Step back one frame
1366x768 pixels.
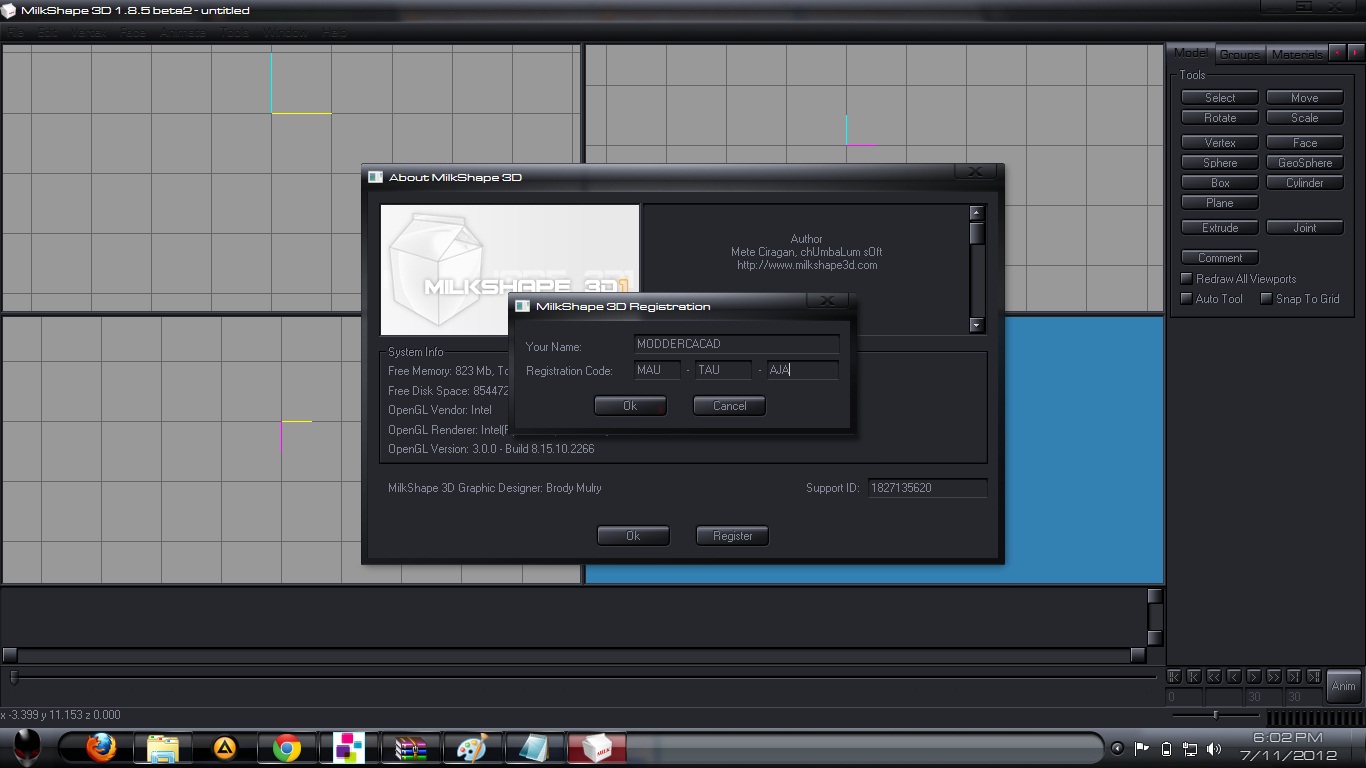coord(1235,677)
